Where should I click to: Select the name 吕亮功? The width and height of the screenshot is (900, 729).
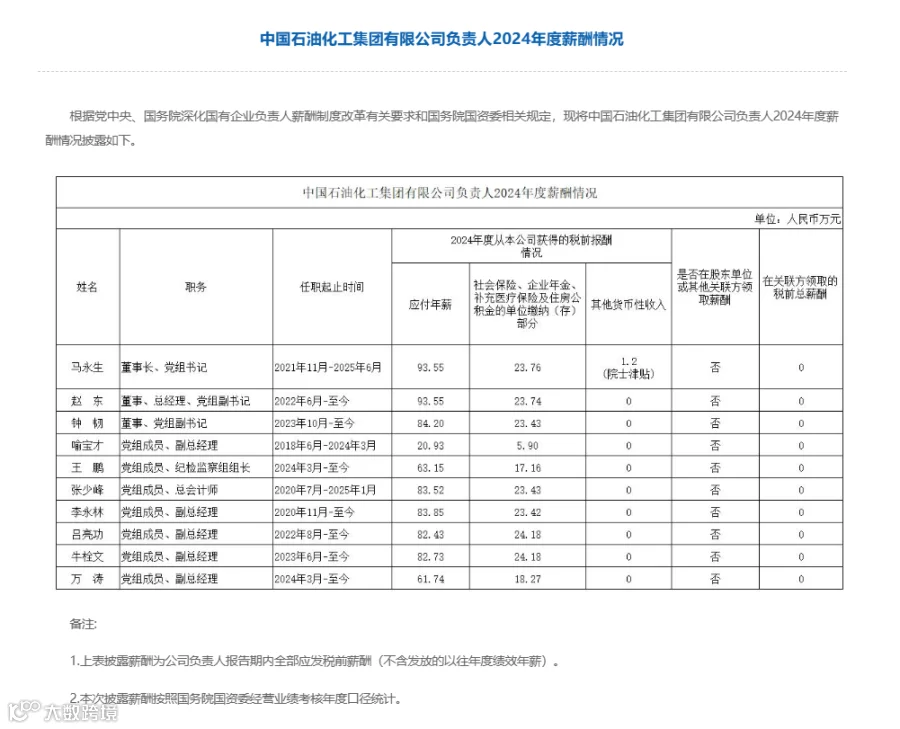coord(87,535)
